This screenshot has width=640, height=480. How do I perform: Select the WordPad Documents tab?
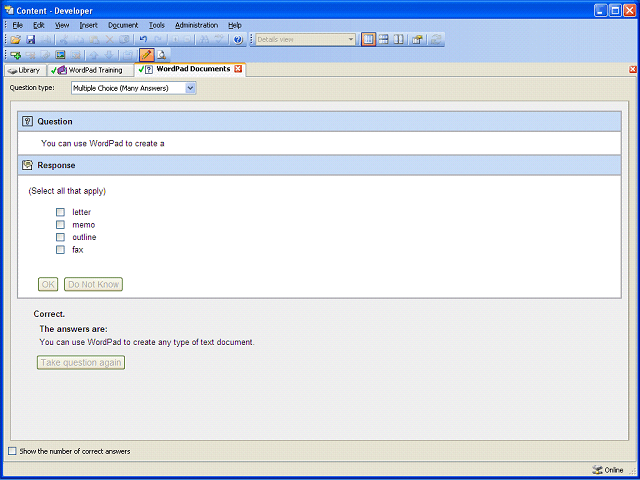190,69
